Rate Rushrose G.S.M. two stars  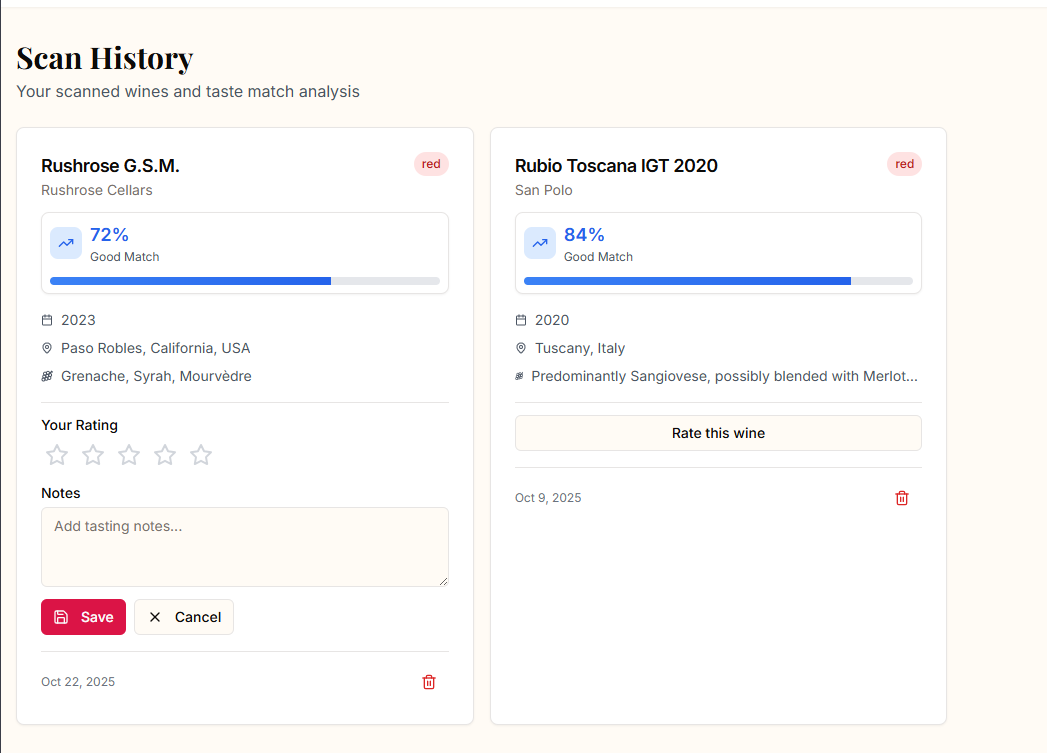click(x=93, y=455)
